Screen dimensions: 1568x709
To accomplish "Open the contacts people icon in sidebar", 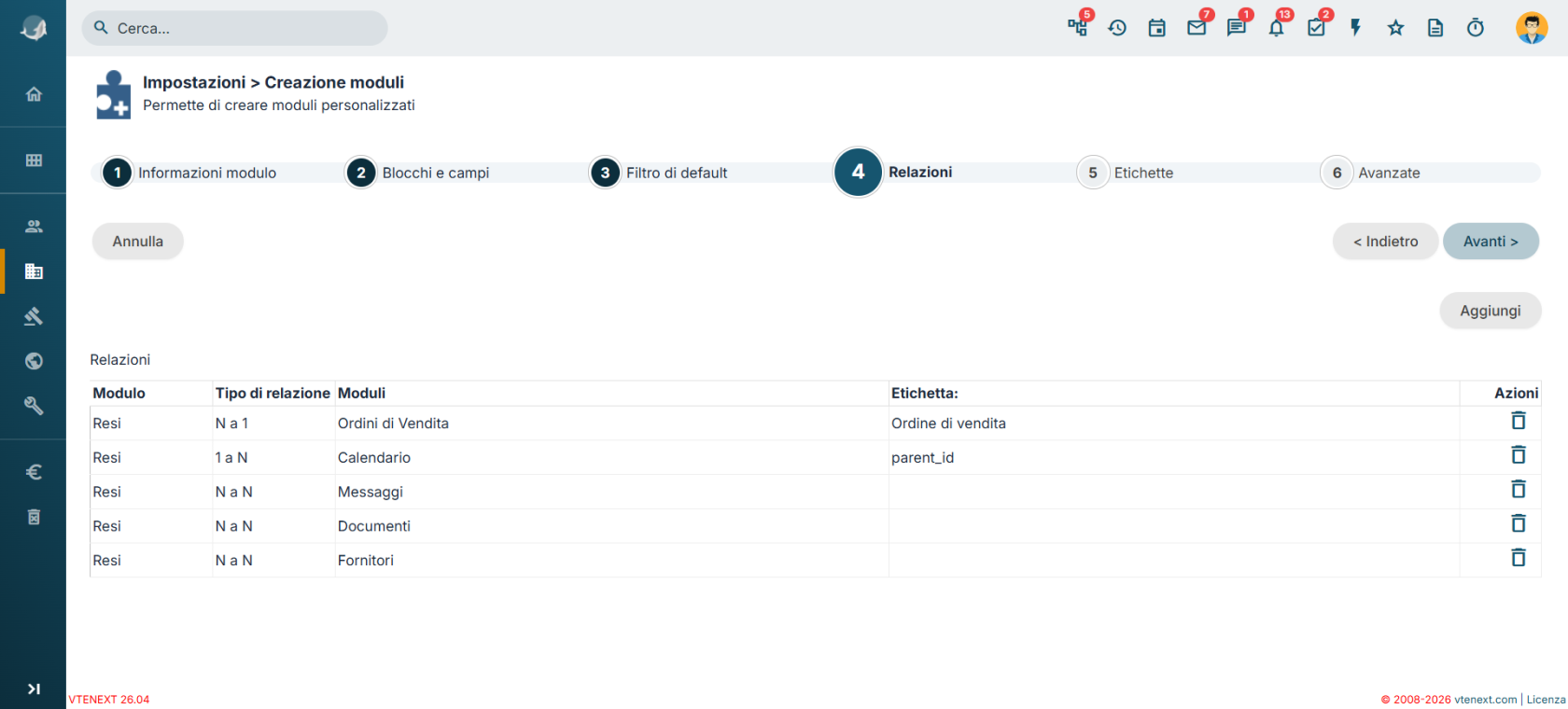I will coord(34,226).
